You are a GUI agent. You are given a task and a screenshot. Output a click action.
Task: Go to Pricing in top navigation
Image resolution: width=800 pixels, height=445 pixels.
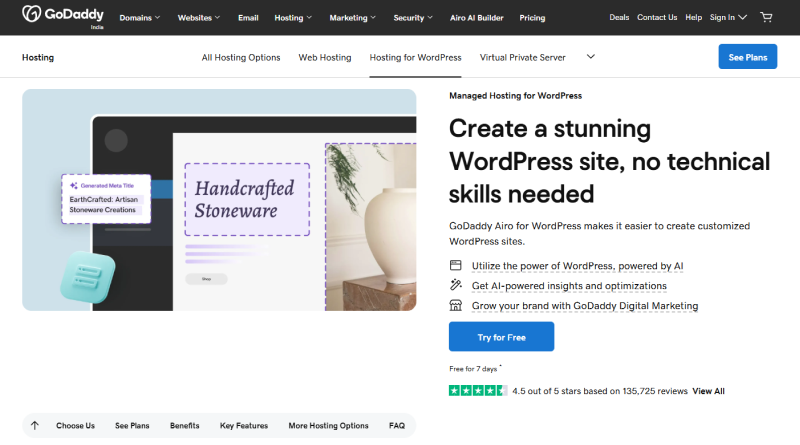[x=532, y=18]
